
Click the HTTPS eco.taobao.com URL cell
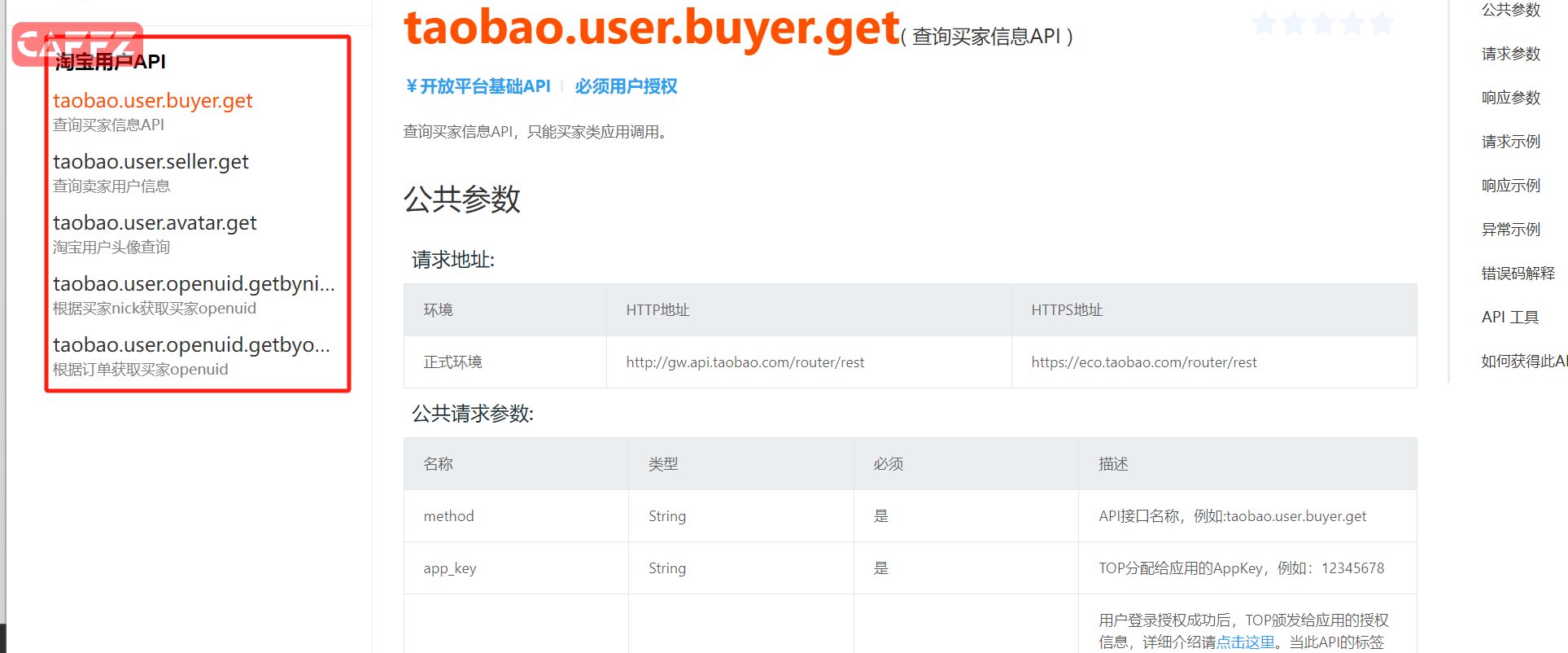(1143, 362)
